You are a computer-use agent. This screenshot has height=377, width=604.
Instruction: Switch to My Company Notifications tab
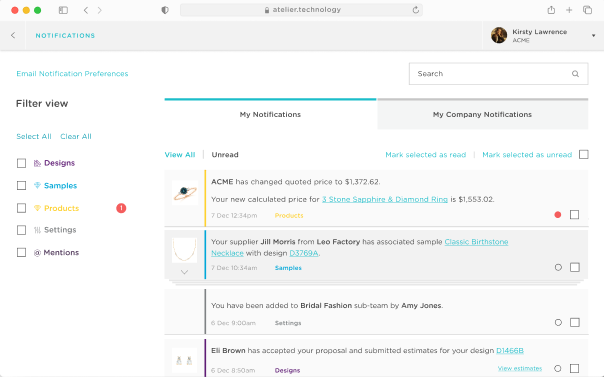[482, 114]
